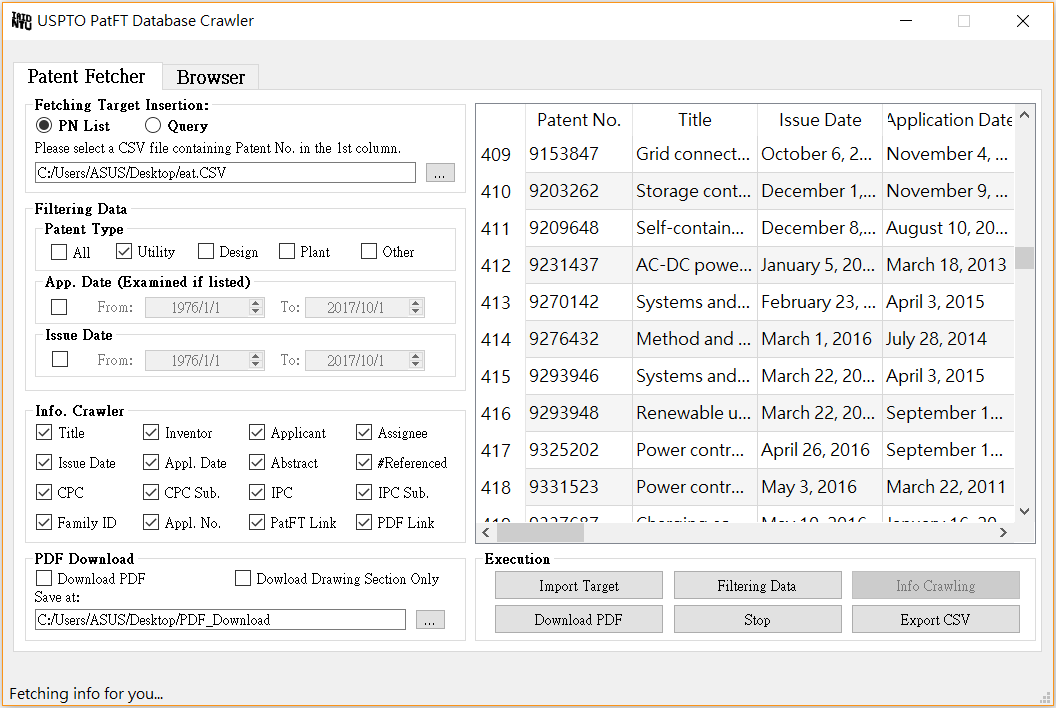
Task: Uncheck the IPC Sub. checkbox
Action: point(364,492)
